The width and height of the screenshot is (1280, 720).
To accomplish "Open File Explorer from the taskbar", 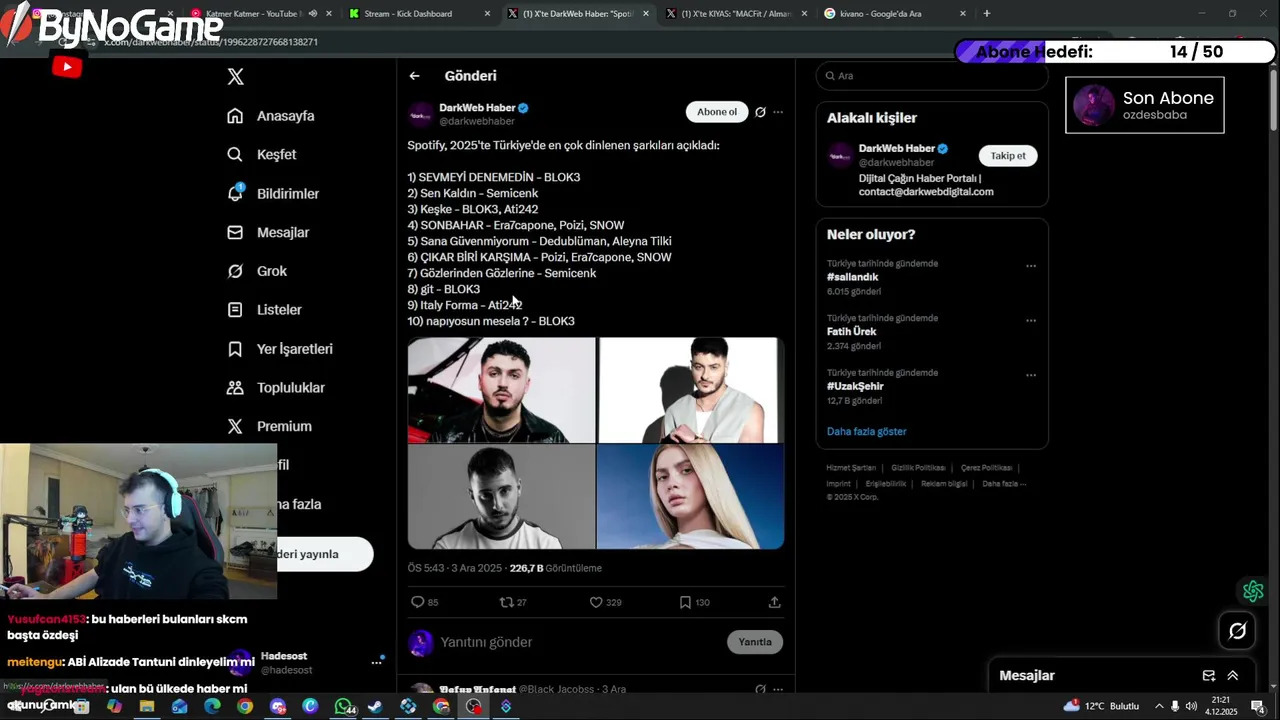I will click(x=147, y=707).
